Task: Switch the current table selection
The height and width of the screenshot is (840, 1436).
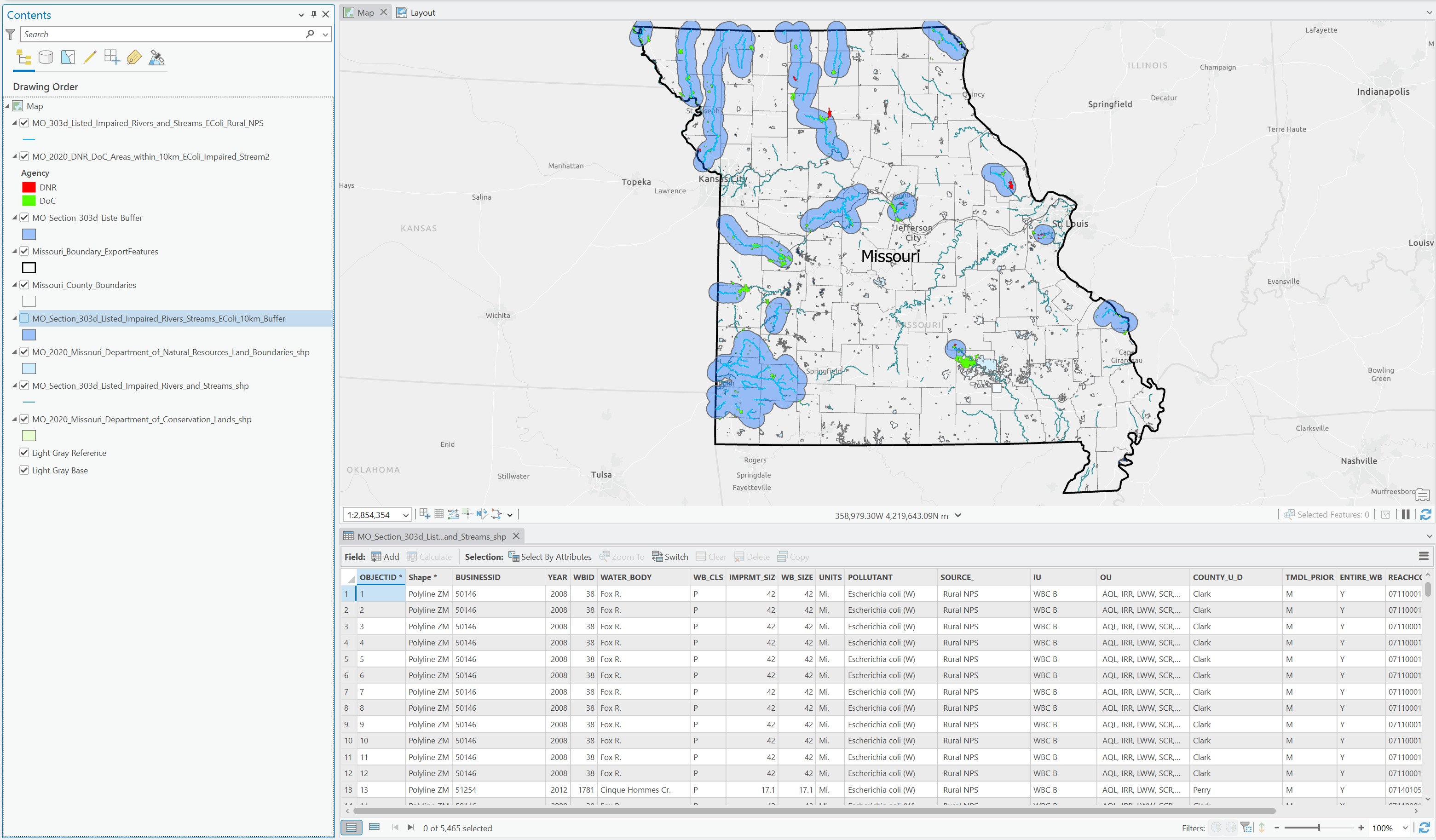Action: coord(669,557)
